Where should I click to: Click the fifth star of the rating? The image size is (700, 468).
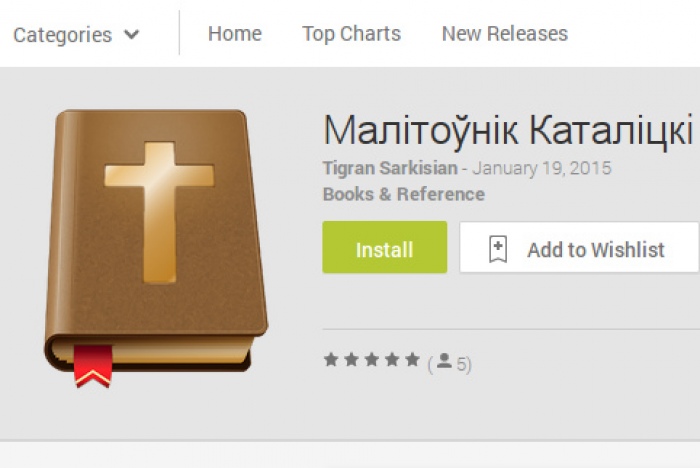[412, 359]
